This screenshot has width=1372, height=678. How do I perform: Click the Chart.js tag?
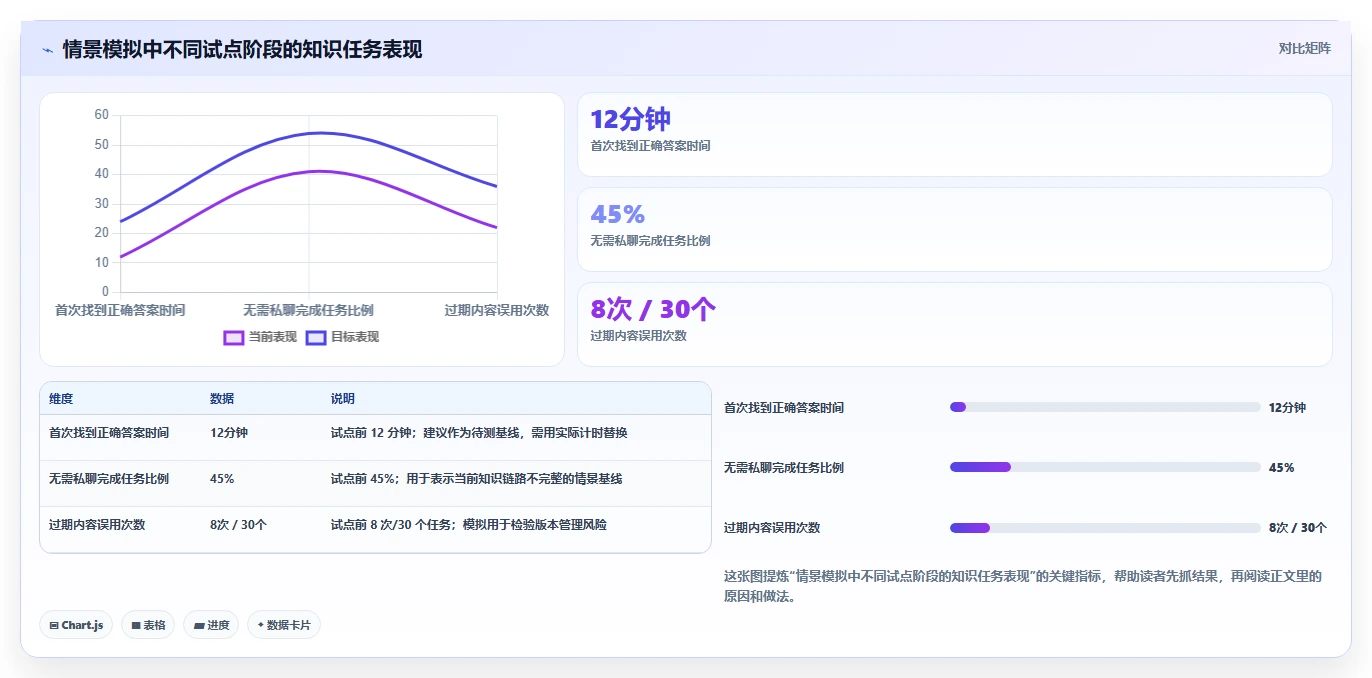tap(76, 625)
